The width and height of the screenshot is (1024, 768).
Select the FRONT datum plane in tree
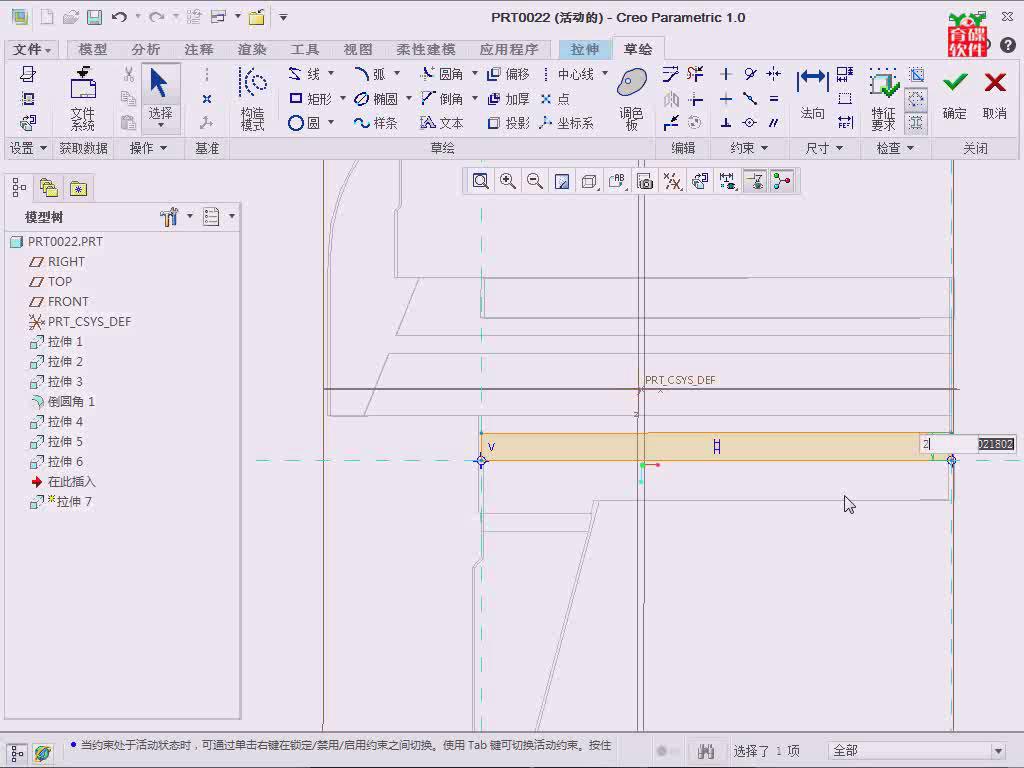coord(59,301)
